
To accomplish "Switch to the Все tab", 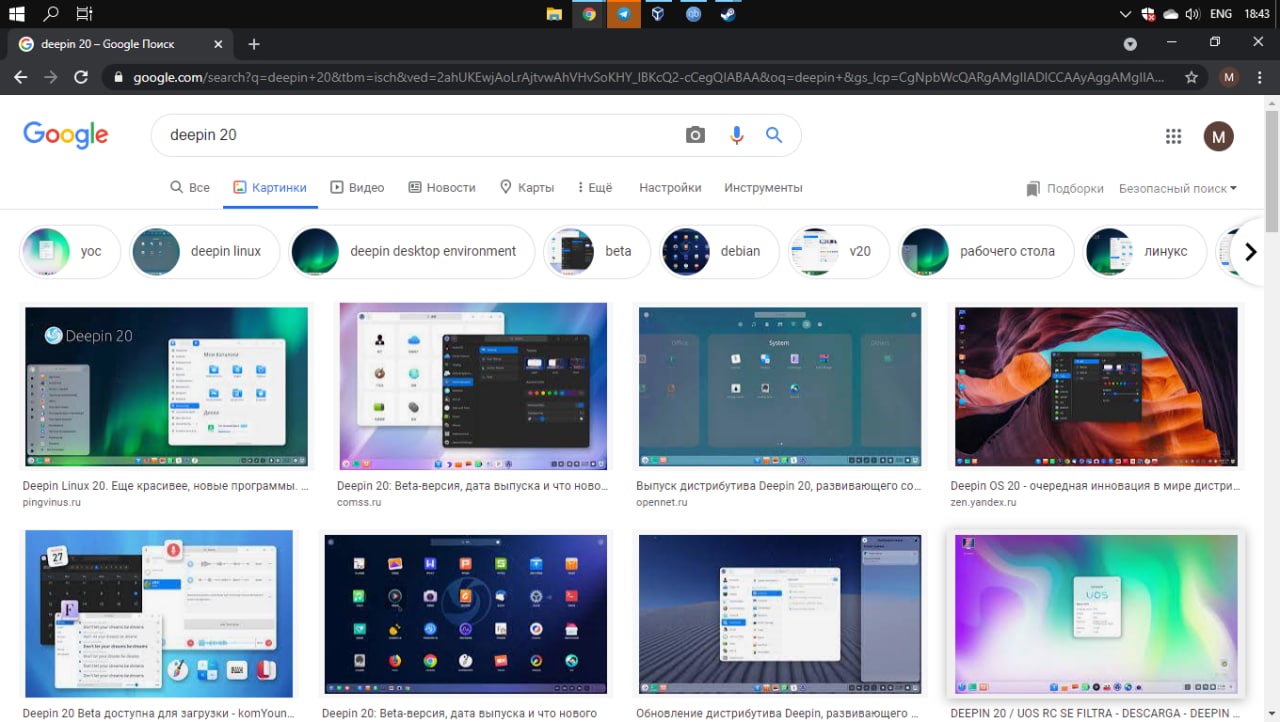I will [190, 187].
